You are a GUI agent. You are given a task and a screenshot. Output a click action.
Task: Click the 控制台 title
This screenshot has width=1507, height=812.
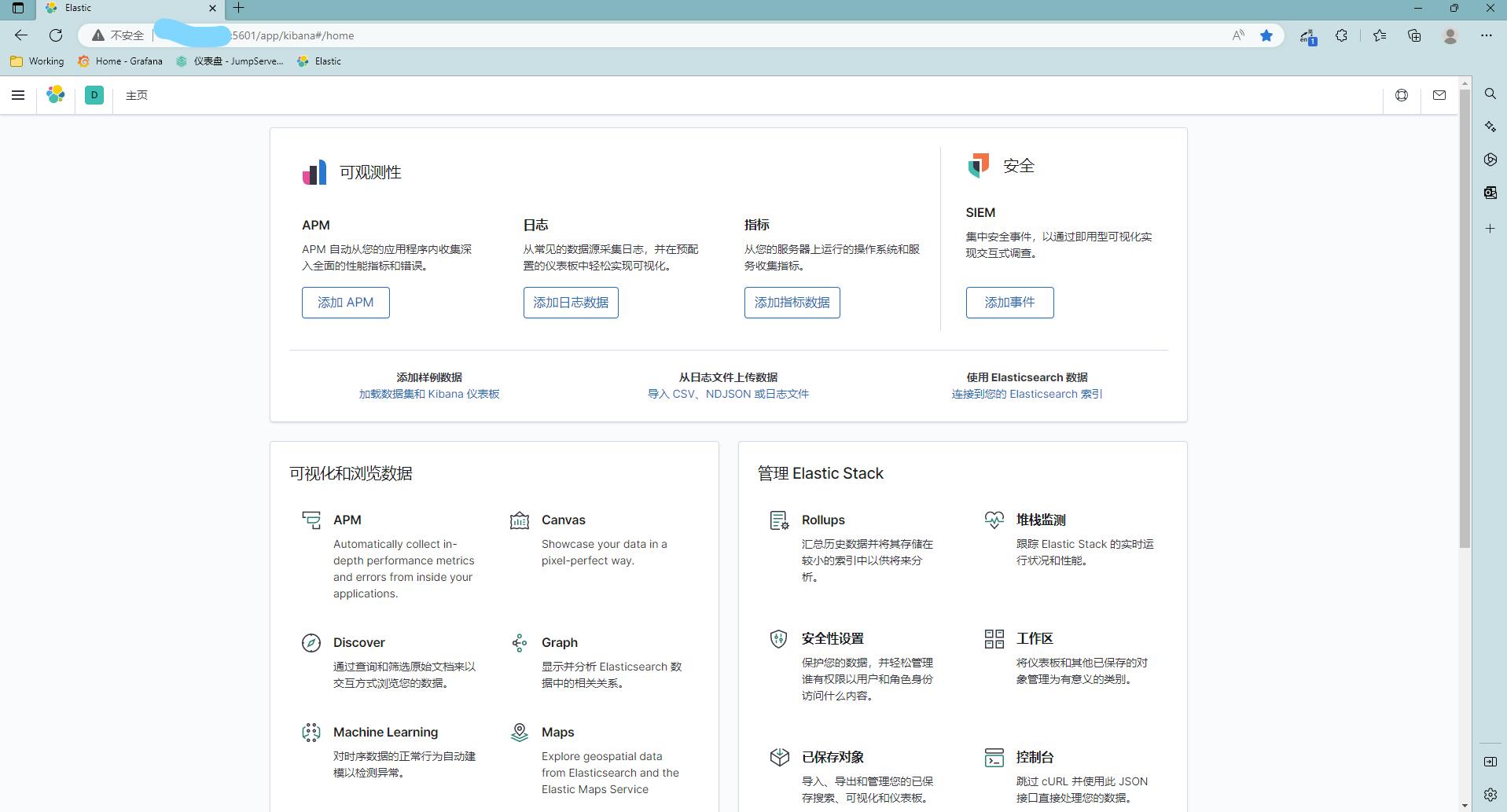pyautogui.click(x=1035, y=757)
